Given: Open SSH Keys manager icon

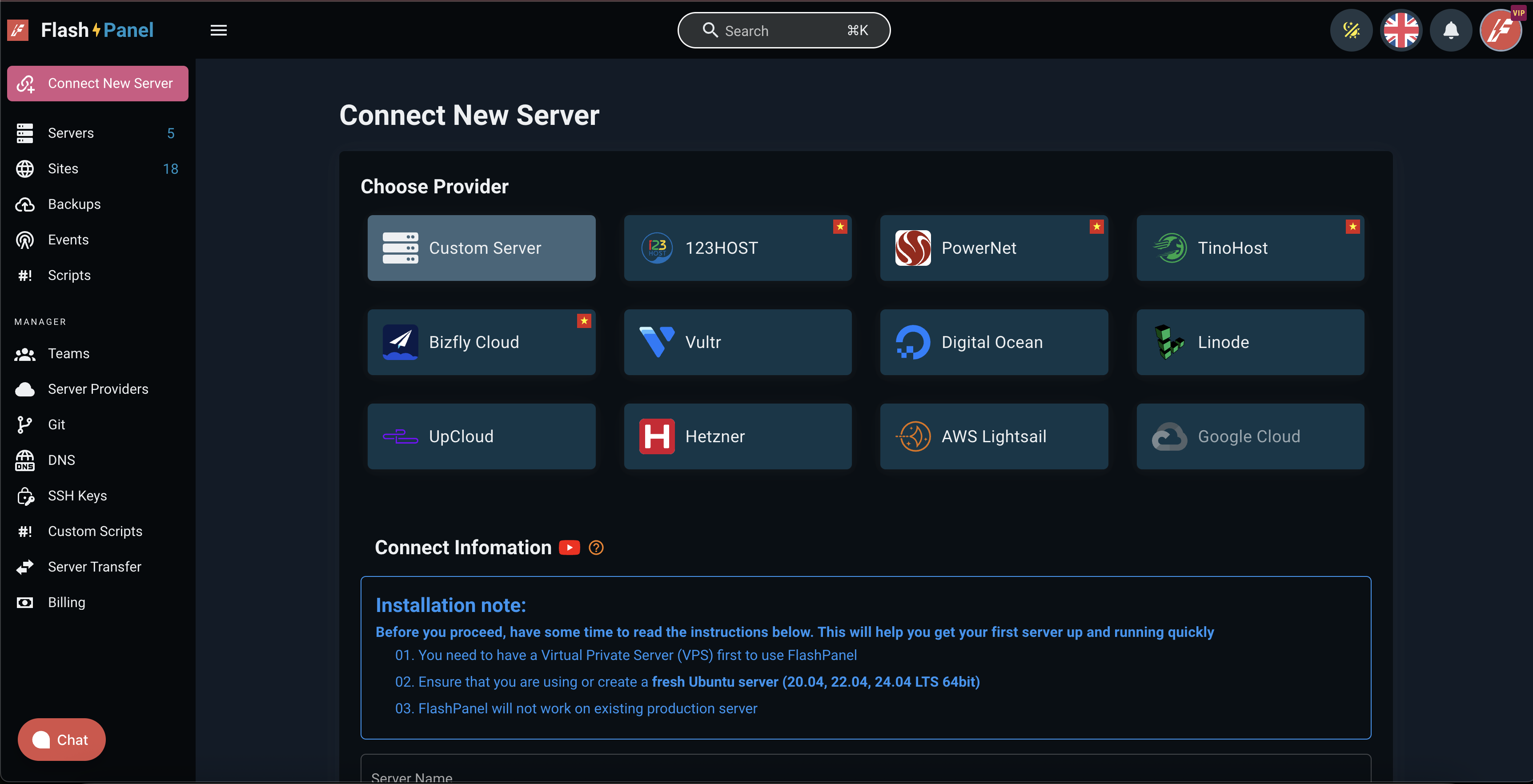Looking at the screenshot, I should [25, 496].
